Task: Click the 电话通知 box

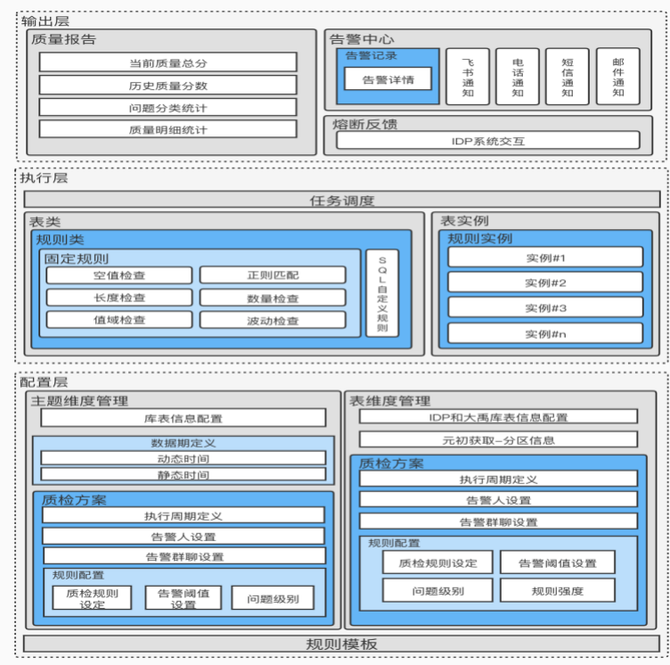Action: (x=517, y=78)
